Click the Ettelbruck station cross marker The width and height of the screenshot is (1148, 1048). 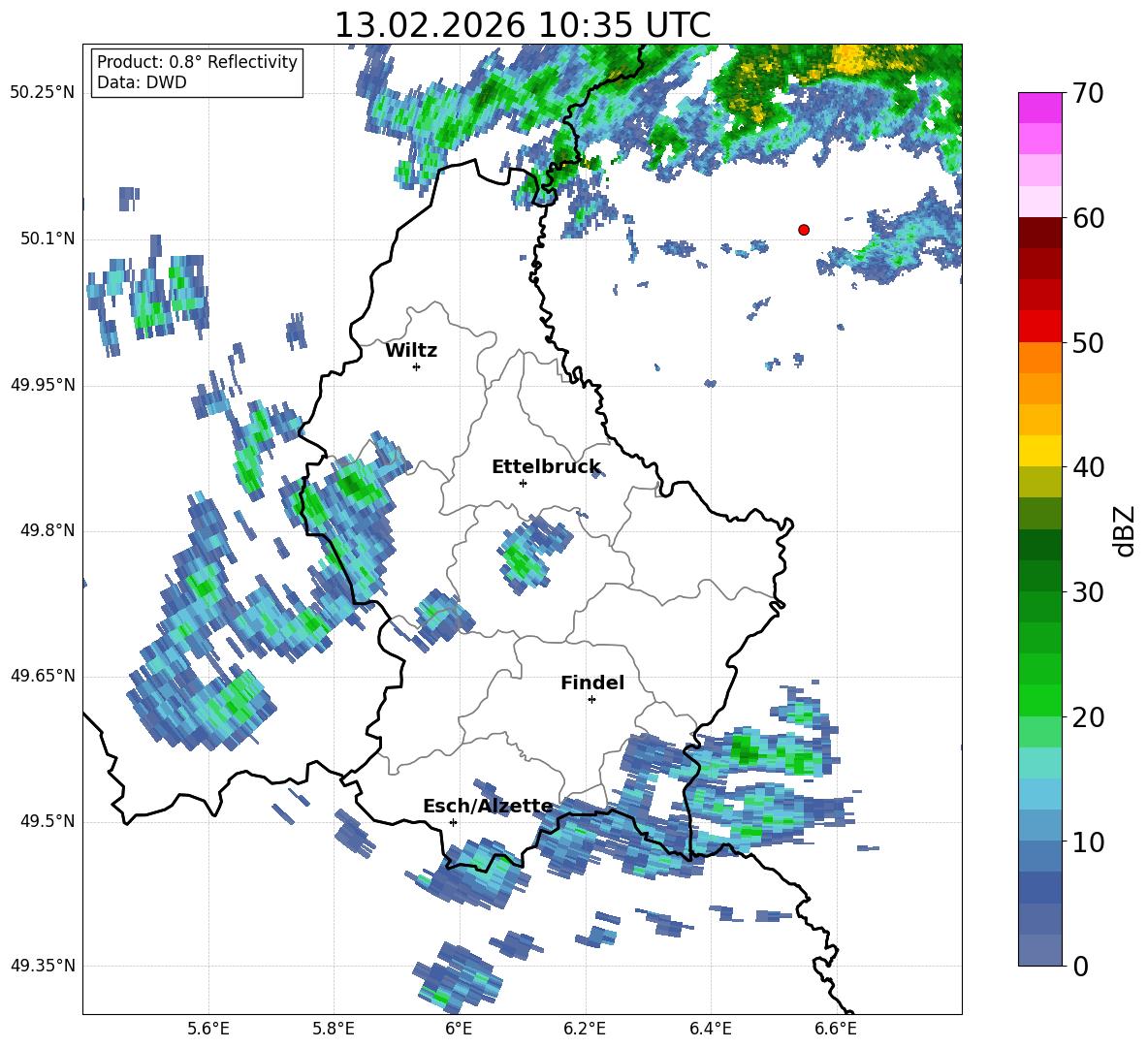click(x=523, y=483)
